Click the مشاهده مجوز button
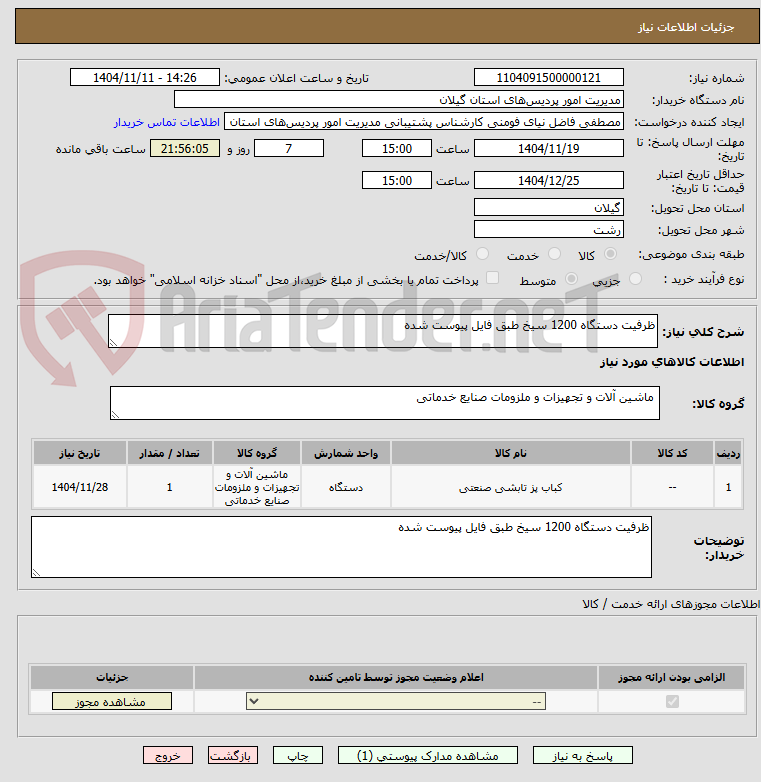 coord(112,702)
